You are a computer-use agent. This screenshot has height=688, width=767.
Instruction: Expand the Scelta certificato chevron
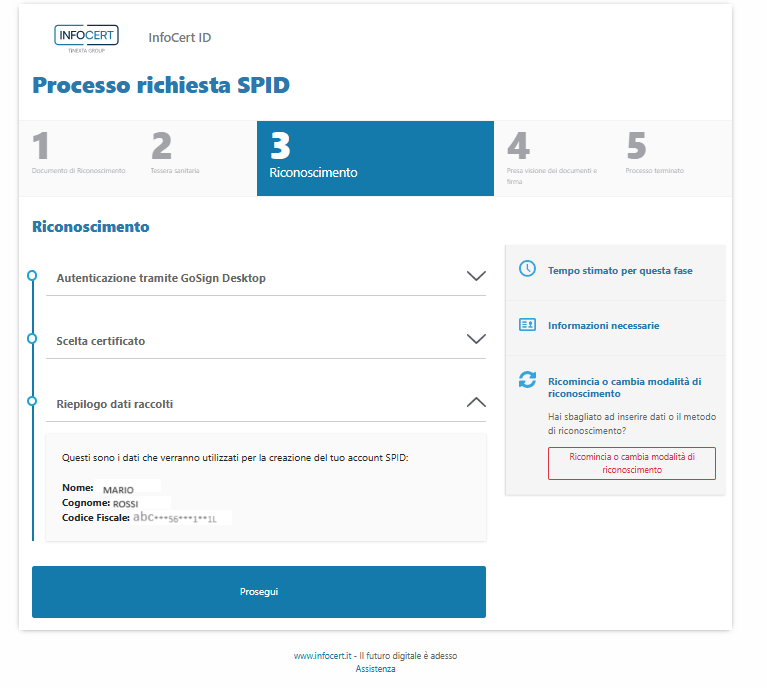click(x=476, y=340)
